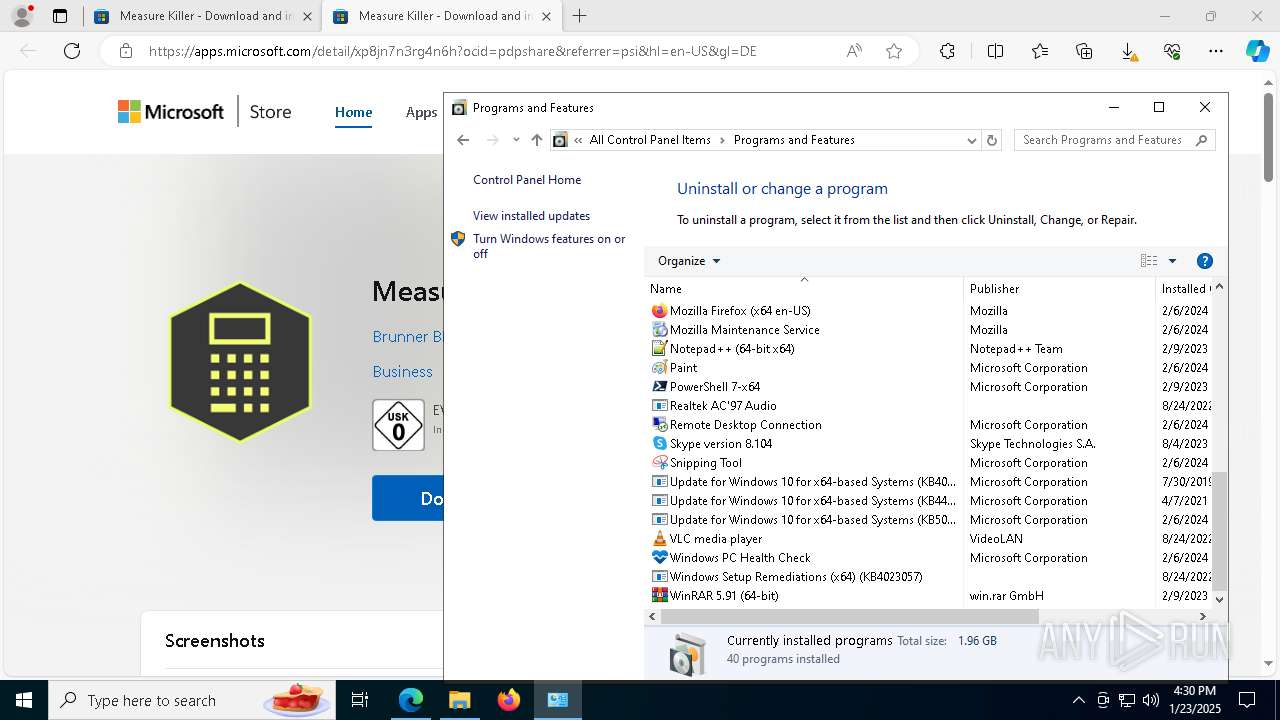The height and width of the screenshot is (720, 1280).
Task: Reload the Edge browser page
Action: [x=72, y=51]
